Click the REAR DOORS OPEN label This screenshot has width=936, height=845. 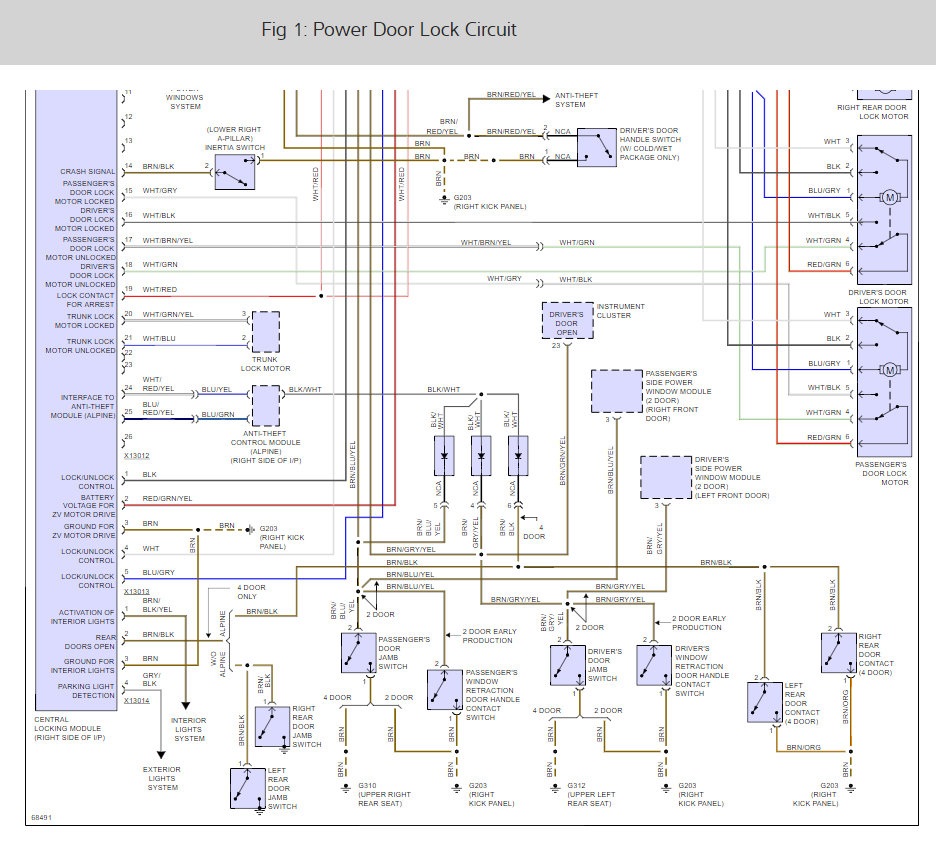tap(90, 642)
